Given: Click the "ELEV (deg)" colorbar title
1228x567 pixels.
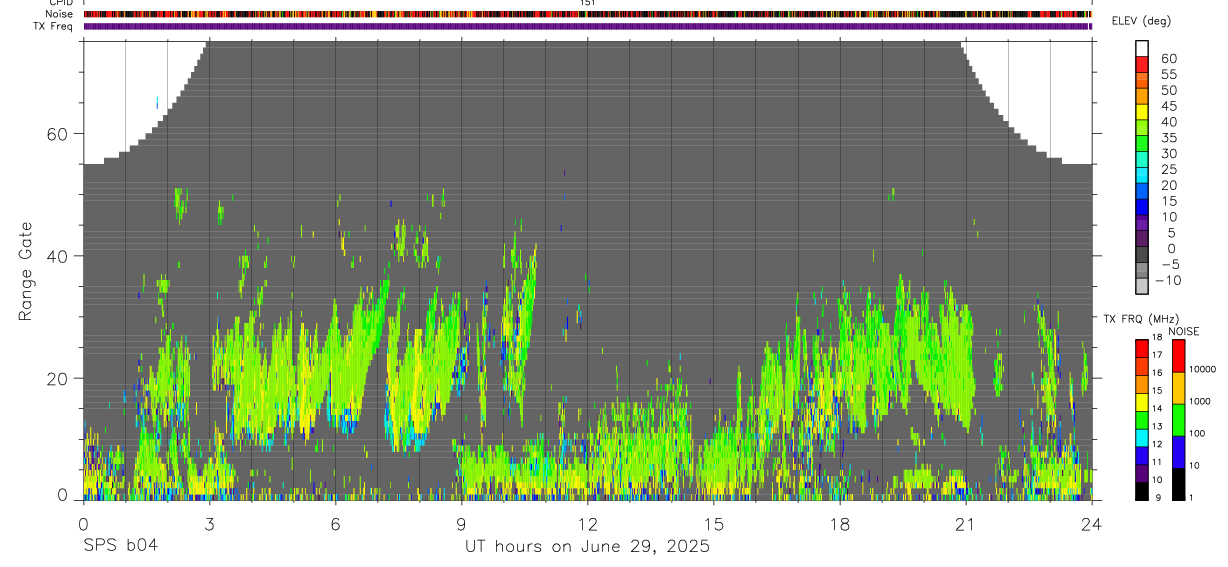Looking at the screenshot, I should pyautogui.click(x=1141, y=21).
